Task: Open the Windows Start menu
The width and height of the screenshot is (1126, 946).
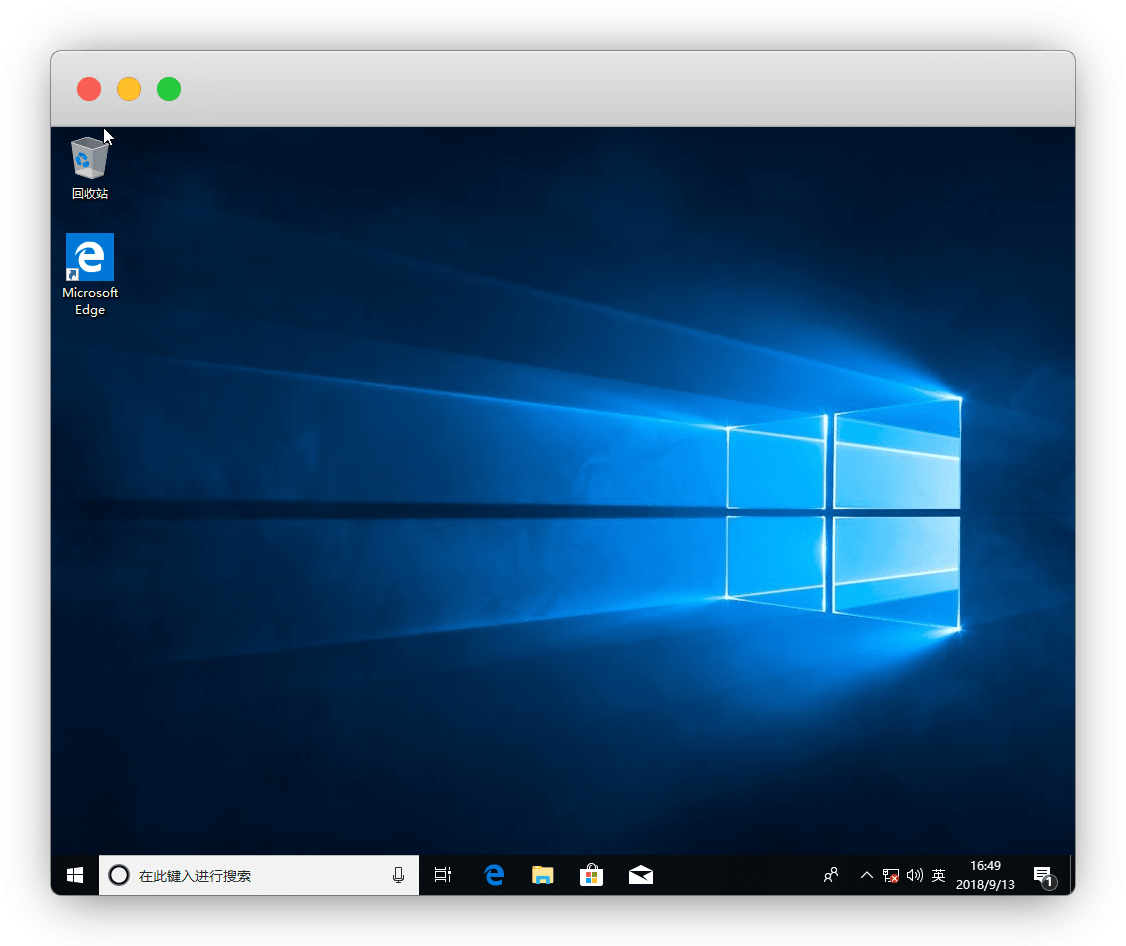Action: coord(75,875)
